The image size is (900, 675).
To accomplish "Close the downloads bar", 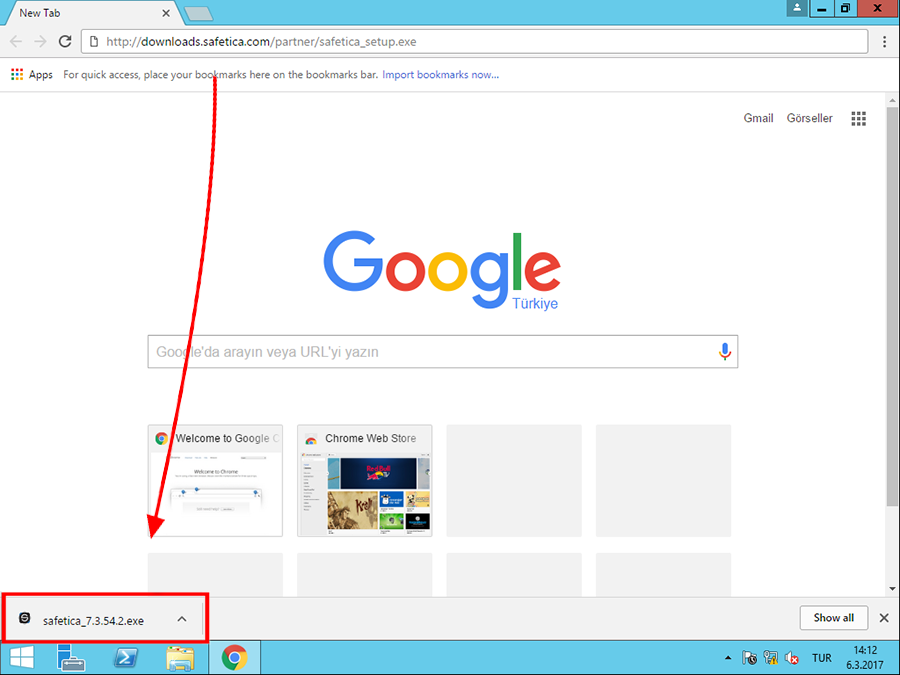I will [884, 618].
